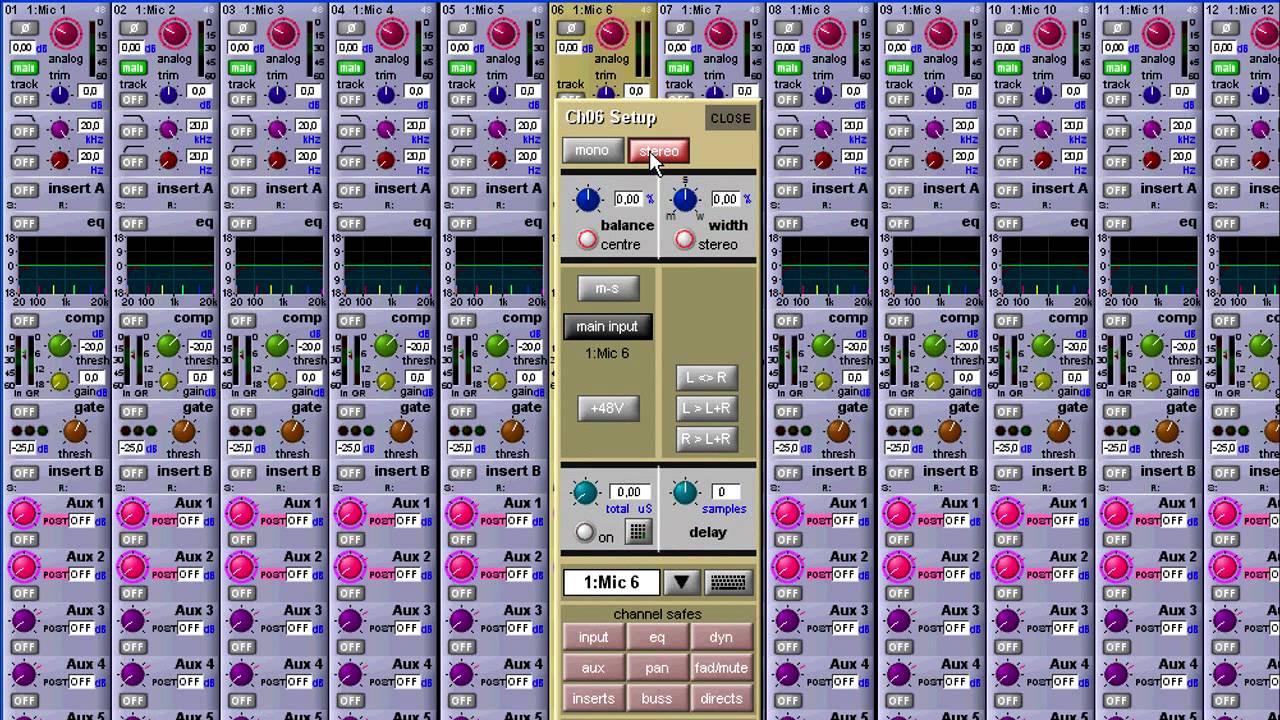Adjust the balance knob in Ch06 Setup

tap(587, 199)
